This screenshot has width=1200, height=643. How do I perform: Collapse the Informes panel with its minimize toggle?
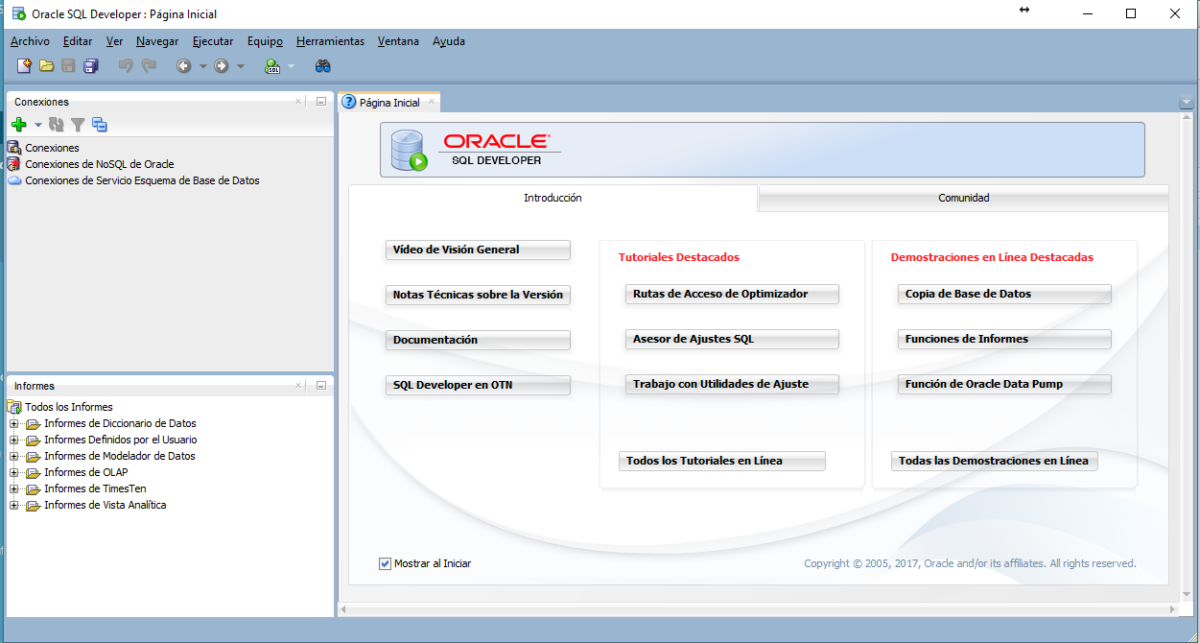point(320,385)
